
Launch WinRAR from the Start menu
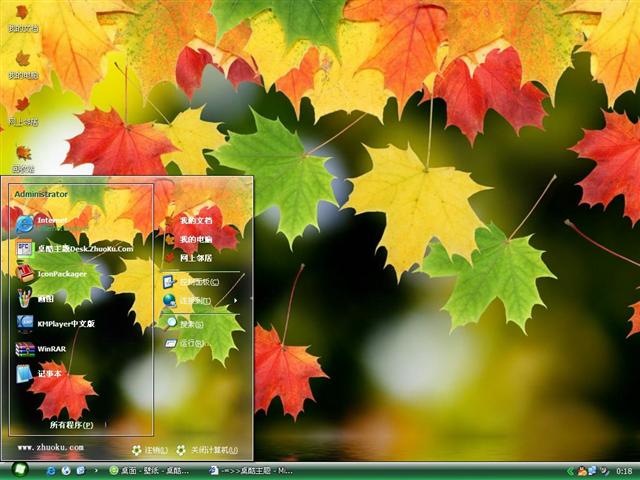(x=41, y=349)
